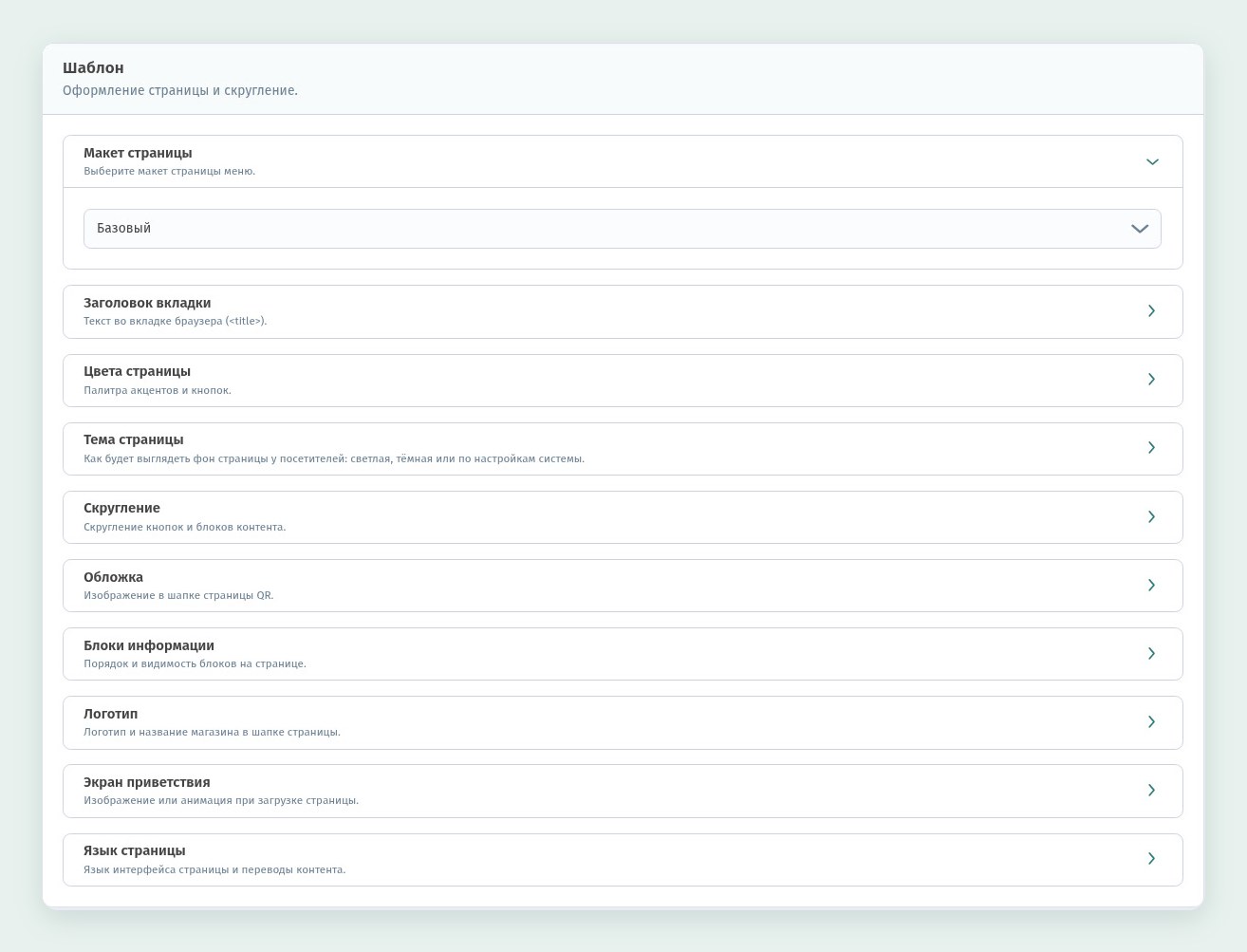Open the Базовый layout dropdown
Image resolution: width=1247 pixels, height=952 pixels.
tap(622, 229)
